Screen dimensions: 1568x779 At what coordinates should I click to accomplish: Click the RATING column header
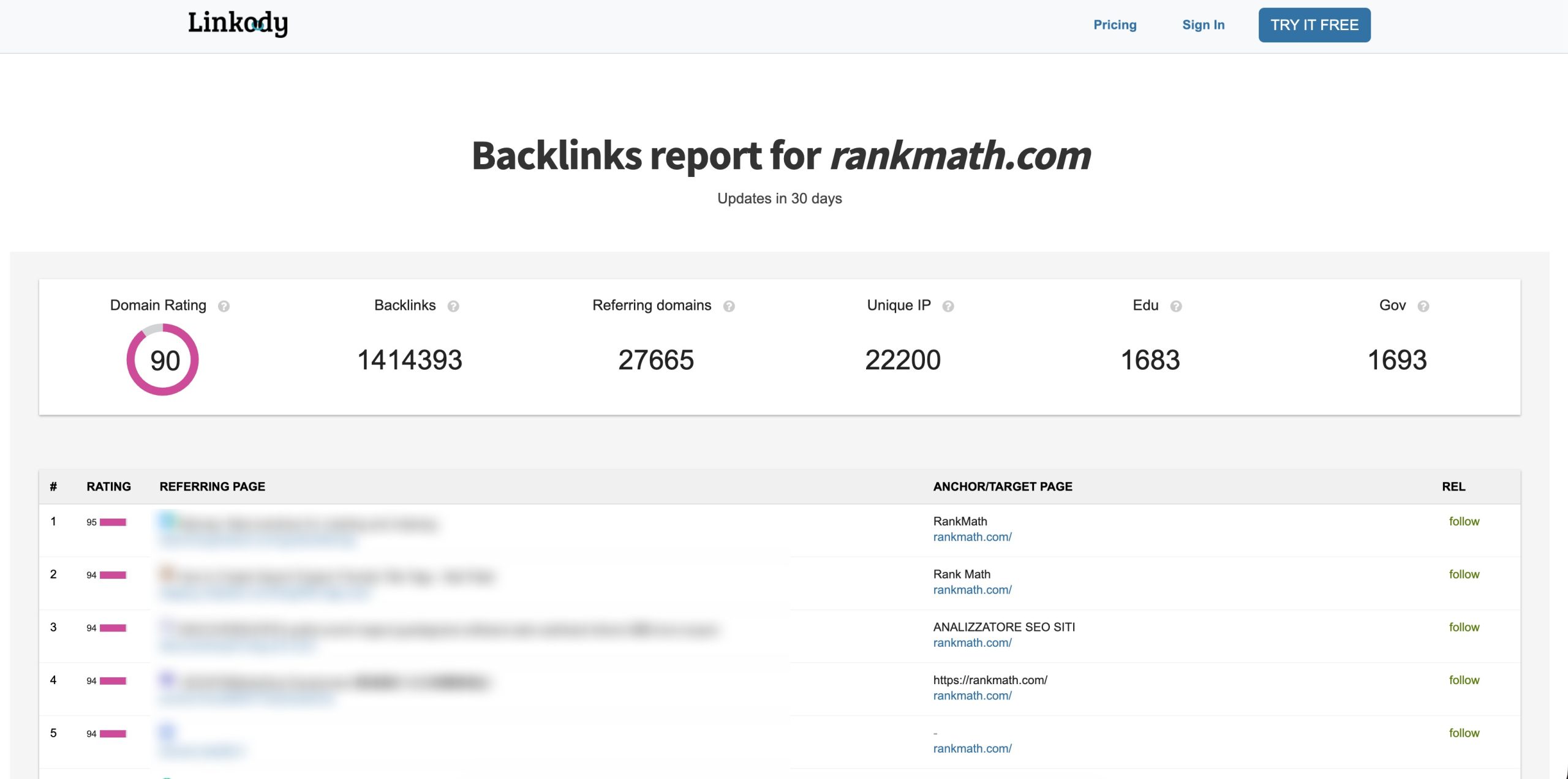tap(108, 487)
